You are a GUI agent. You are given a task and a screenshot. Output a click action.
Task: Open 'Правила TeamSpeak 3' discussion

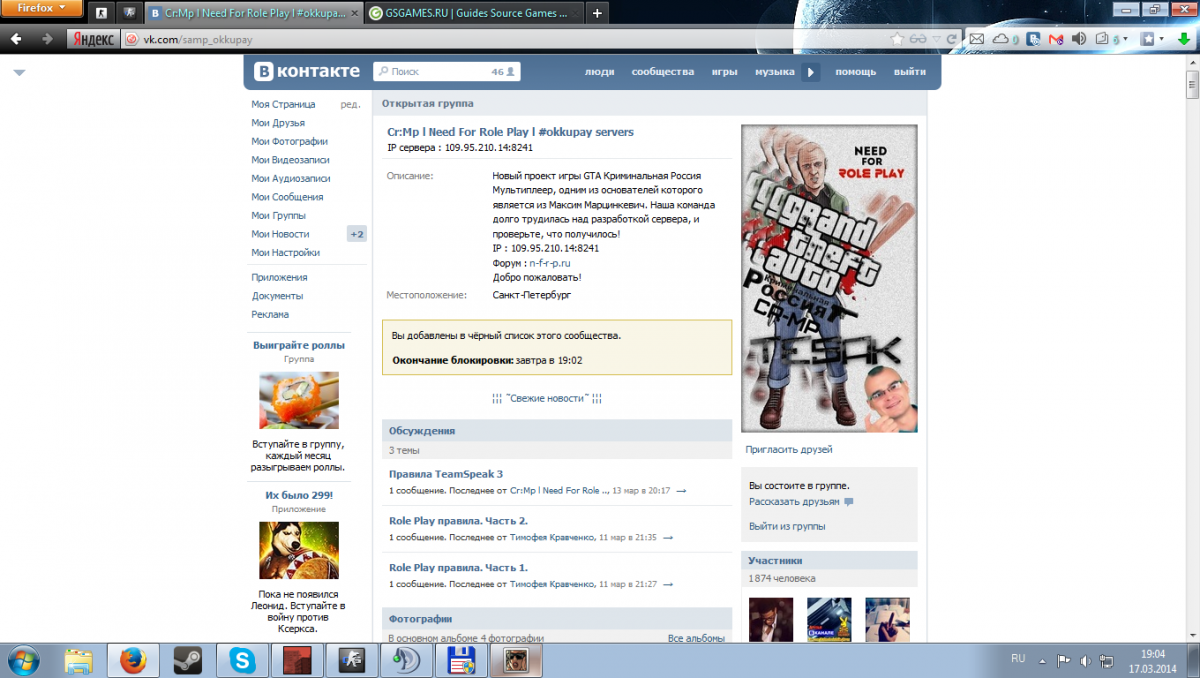446,474
